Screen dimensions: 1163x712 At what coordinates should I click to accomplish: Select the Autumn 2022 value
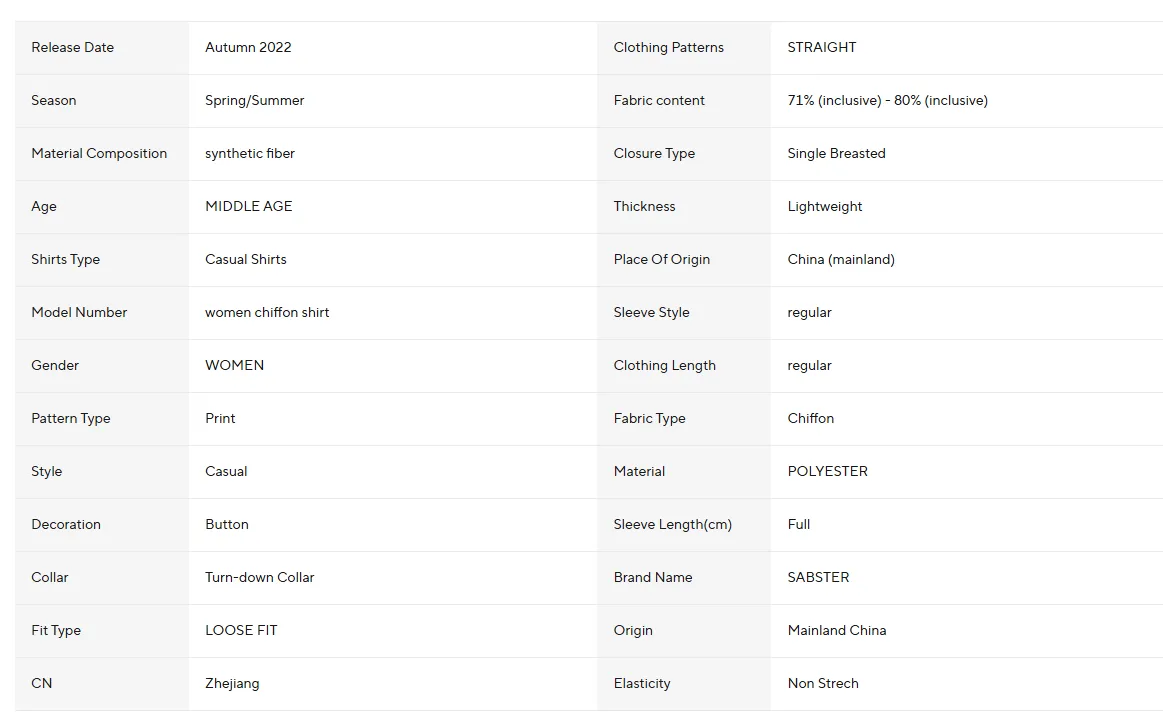click(x=248, y=47)
